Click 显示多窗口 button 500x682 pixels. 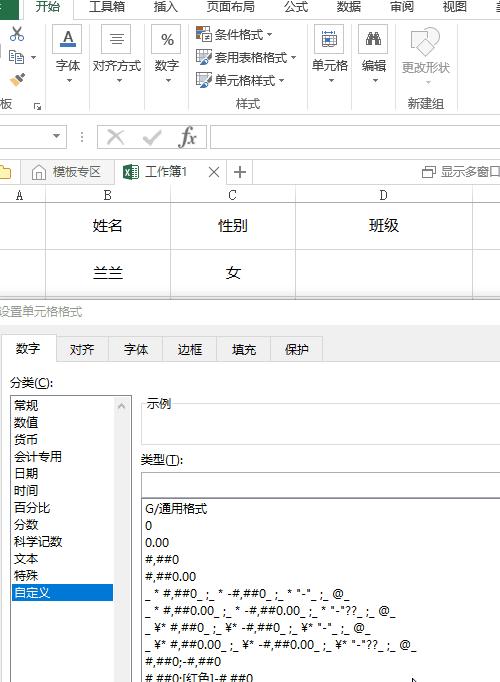click(x=461, y=172)
